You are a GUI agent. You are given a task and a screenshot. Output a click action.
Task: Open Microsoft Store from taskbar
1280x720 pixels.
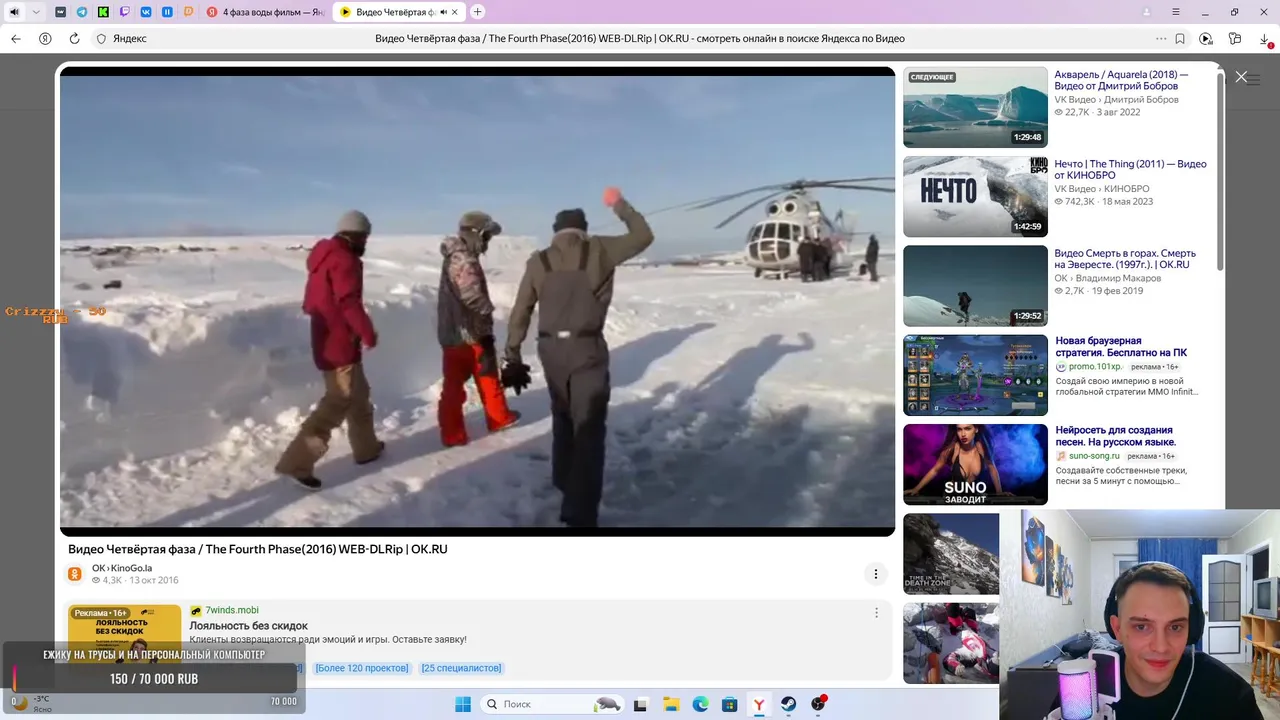pos(730,704)
